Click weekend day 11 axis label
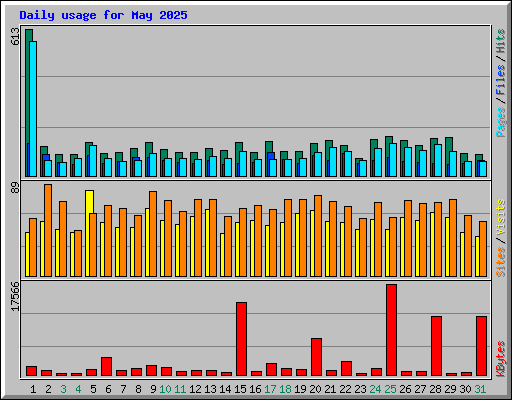Screen dimensions: 512x400 coord(180,389)
